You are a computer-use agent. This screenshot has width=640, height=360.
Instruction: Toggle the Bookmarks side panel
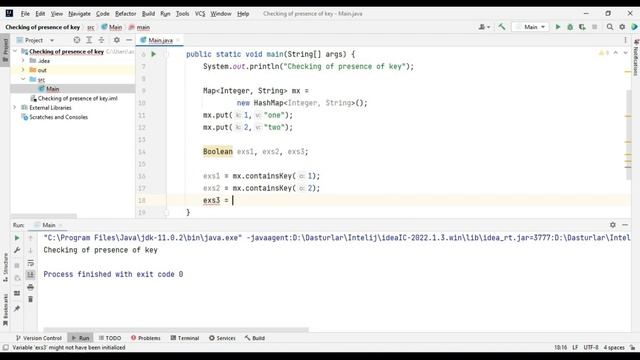click(x=5, y=309)
